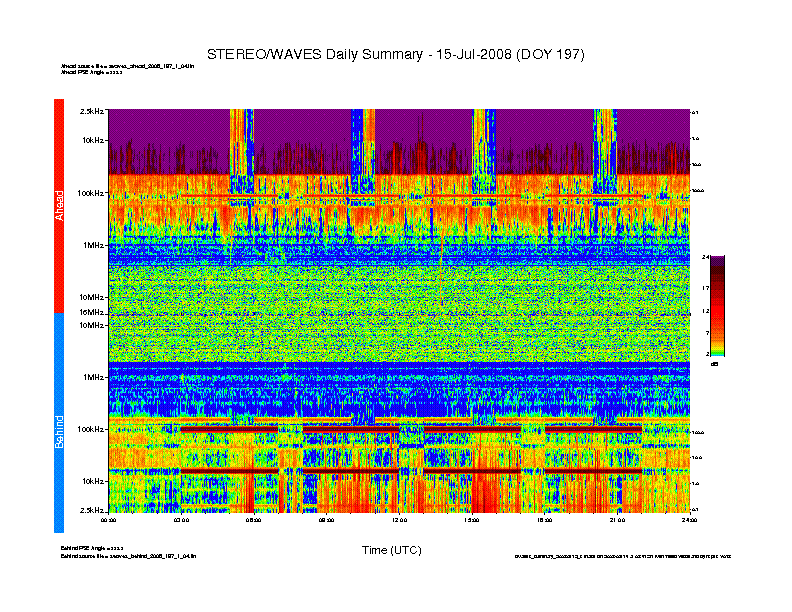Click the Behind panel 100kHz tick label
The height and width of the screenshot is (612, 792).
coord(91,429)
